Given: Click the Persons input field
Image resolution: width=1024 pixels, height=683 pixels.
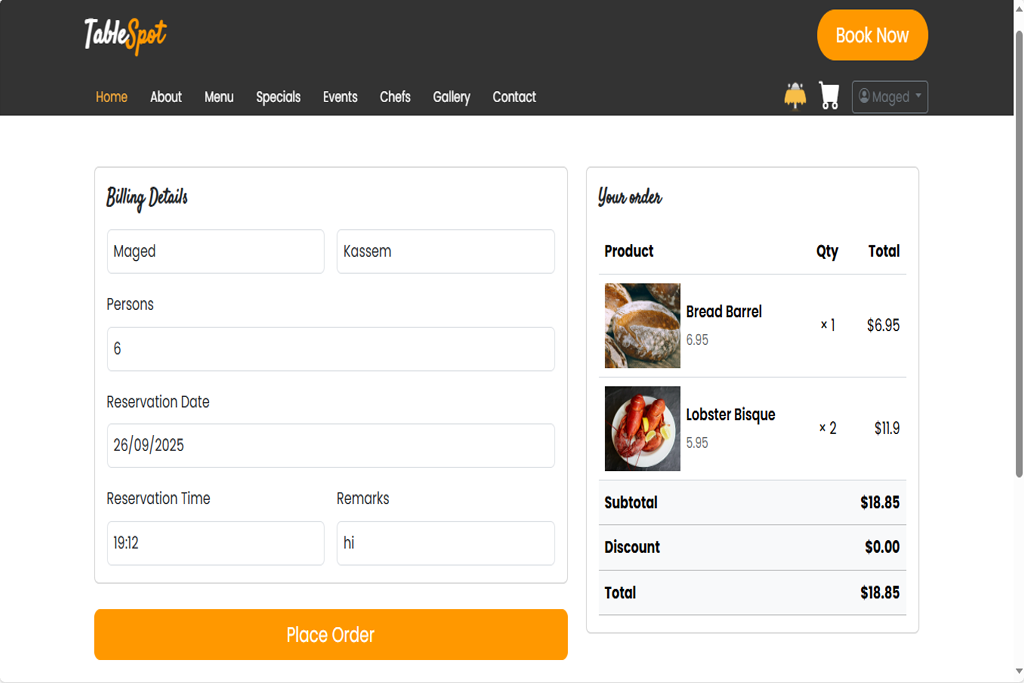Looking at the screenshot, I should point(330,349).
